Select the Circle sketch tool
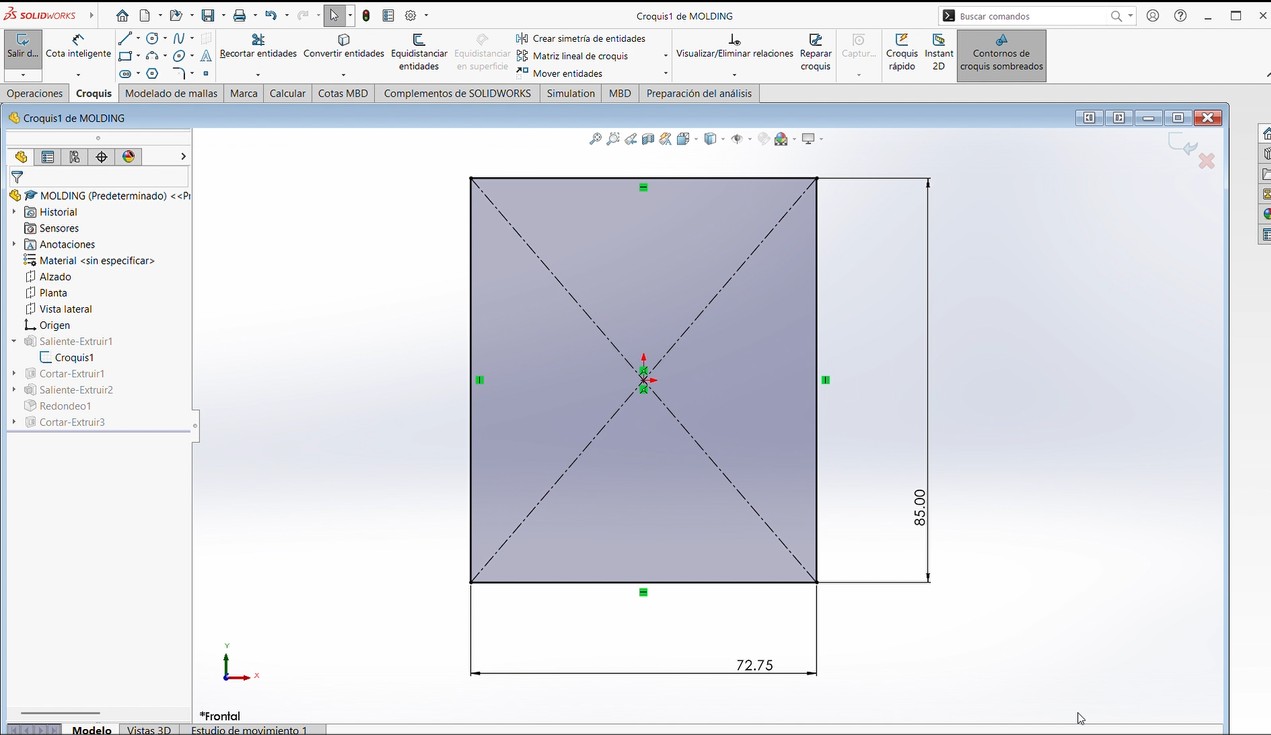 [x=152, y=39]
